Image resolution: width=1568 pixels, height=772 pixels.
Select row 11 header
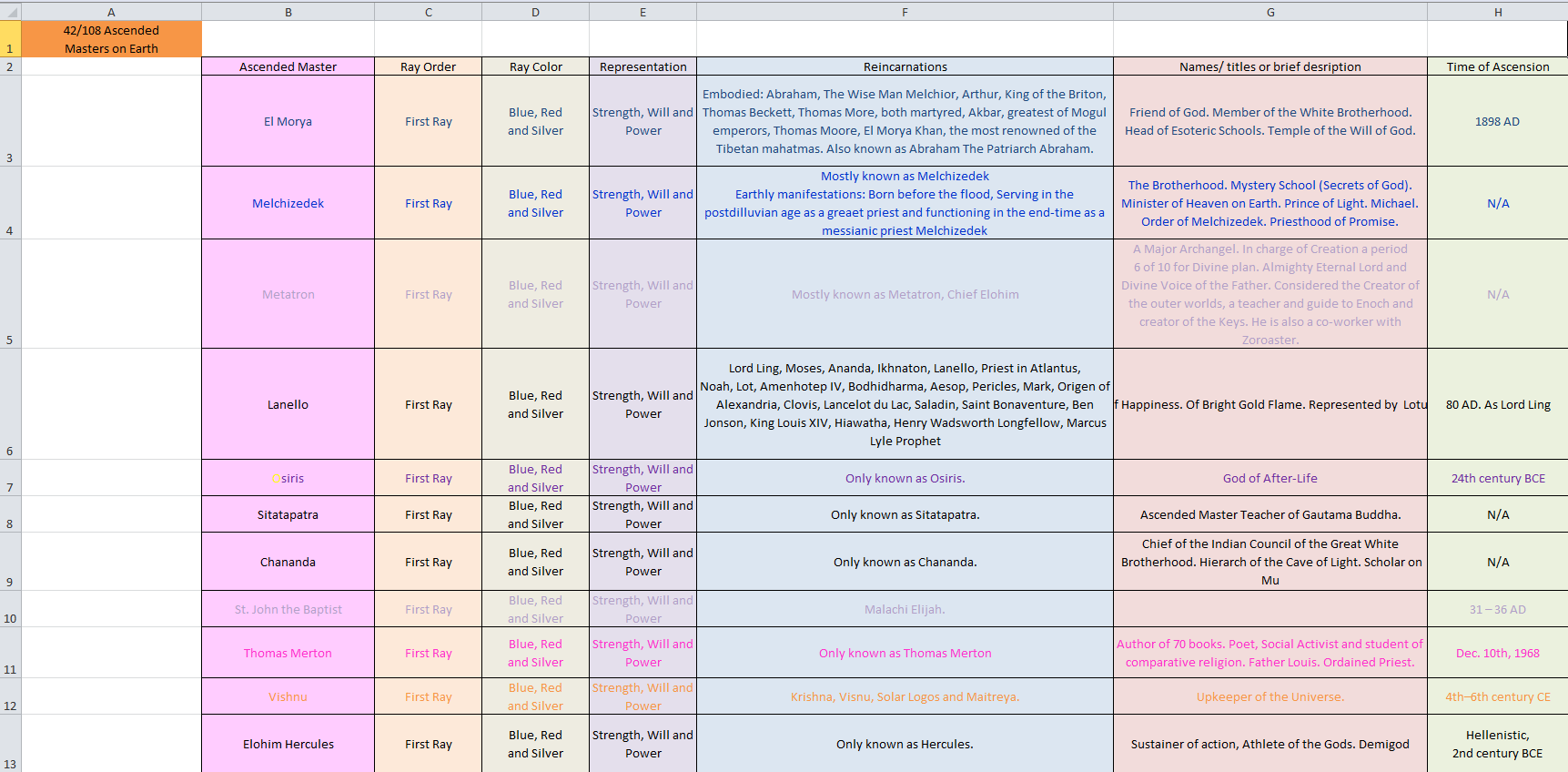[10, 653]
